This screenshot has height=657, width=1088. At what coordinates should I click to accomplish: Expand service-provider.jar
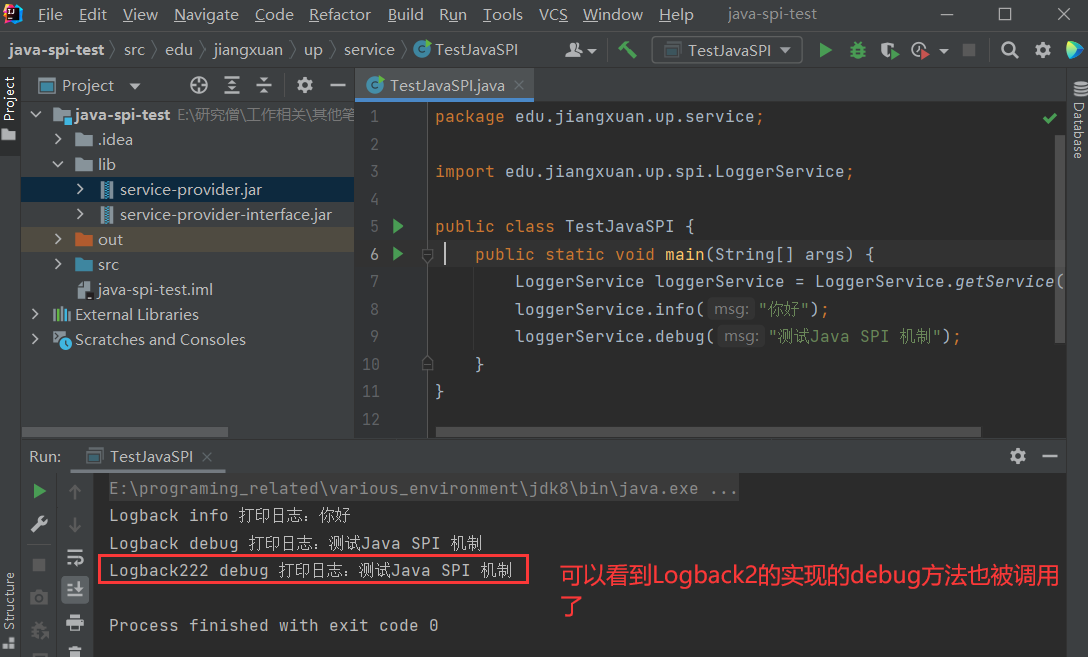pyautogui.click(x=80, y=189)
